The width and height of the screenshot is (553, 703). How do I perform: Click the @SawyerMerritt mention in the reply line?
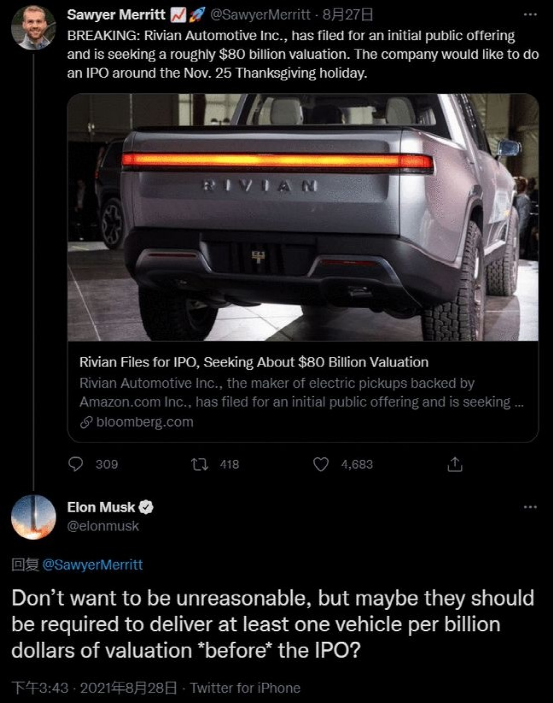tap(92, 564)
